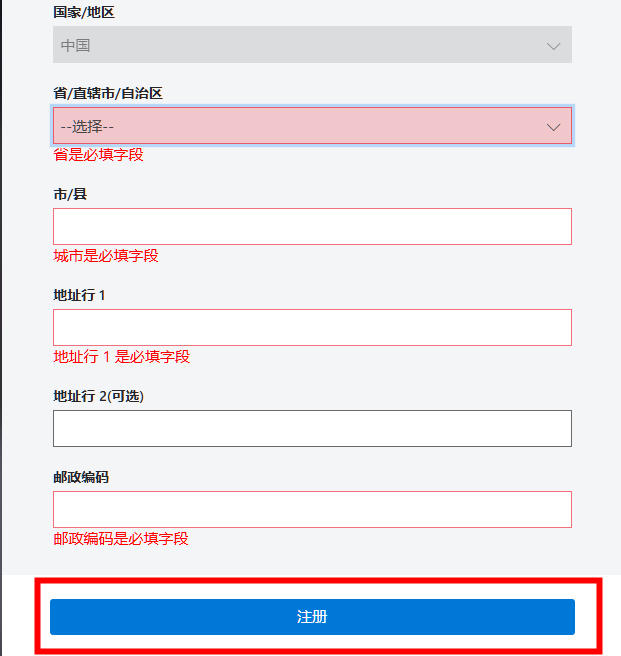Click the 省/直辖市/自治区 label text
Image resolution: width=621 pixels, height=656 pixels.
pos(108,93)
